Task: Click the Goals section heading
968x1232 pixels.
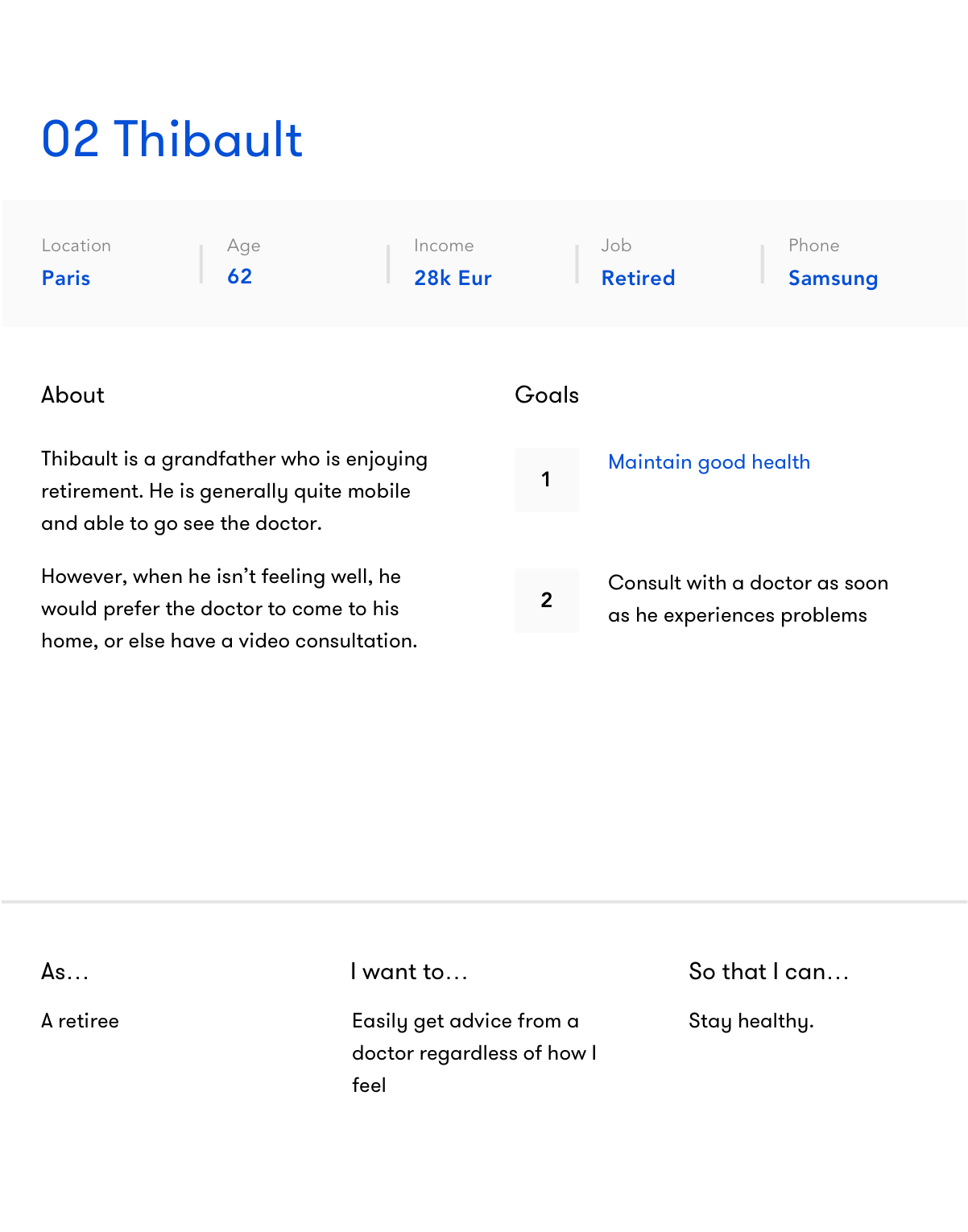Action: point(547,395)
